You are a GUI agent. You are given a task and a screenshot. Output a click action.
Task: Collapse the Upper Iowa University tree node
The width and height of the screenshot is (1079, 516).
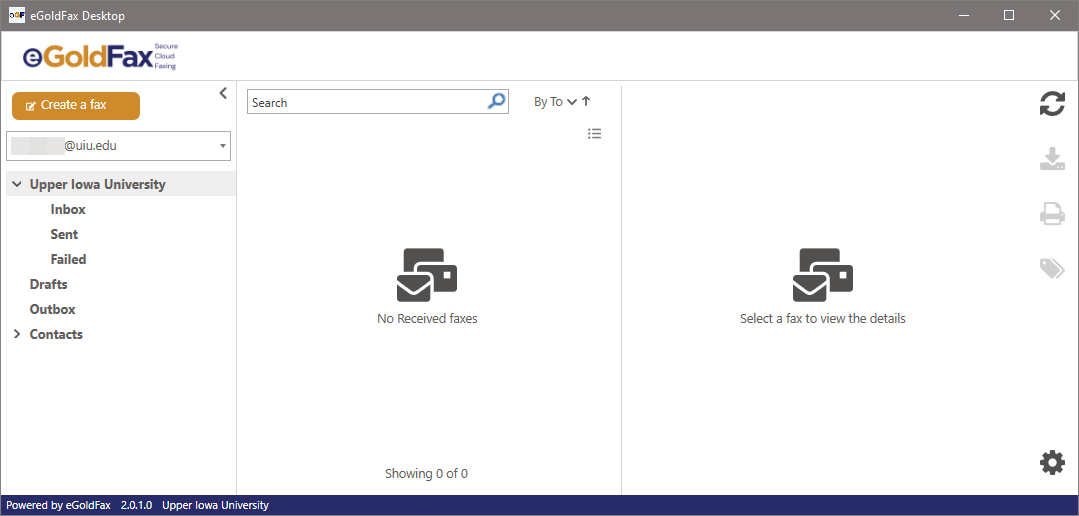point(17,184)
